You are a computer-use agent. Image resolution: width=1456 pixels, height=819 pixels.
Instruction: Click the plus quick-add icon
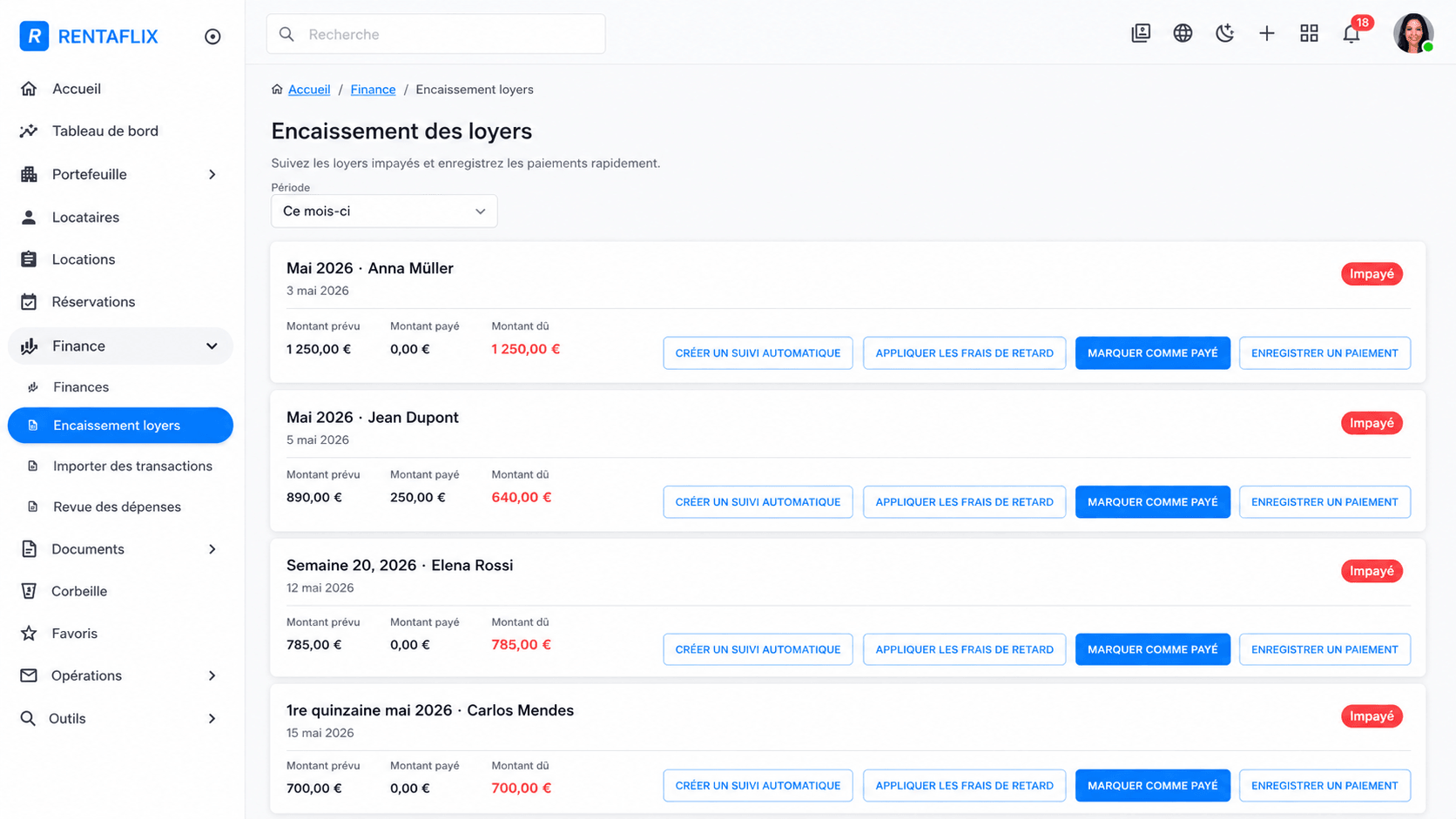pyautogui.click(x=1267, y=34)
